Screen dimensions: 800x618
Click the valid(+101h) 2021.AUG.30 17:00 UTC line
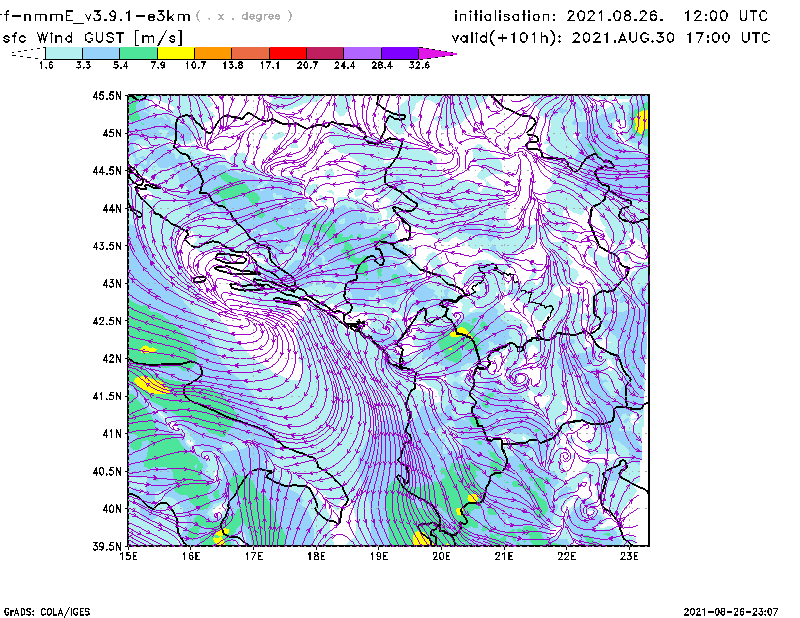click(x=611, y=38)
